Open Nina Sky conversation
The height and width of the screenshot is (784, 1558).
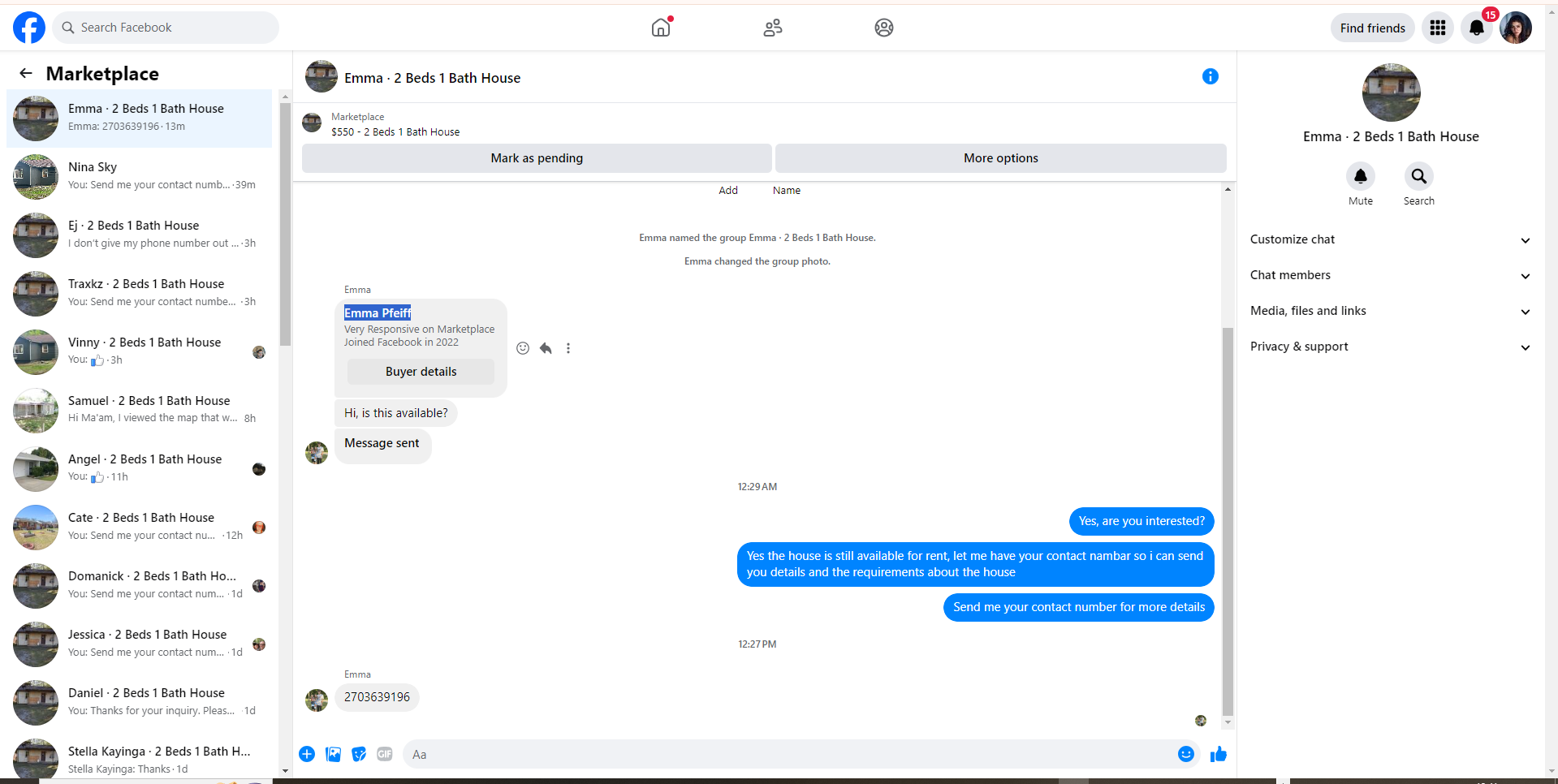pos(140,177)
